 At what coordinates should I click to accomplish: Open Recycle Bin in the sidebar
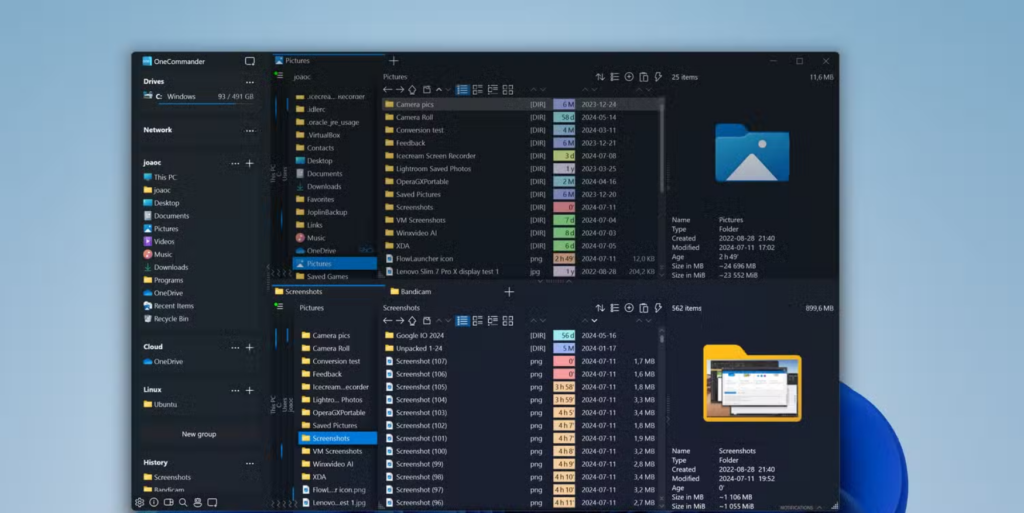pyautogui.click(x=166, y=319)
